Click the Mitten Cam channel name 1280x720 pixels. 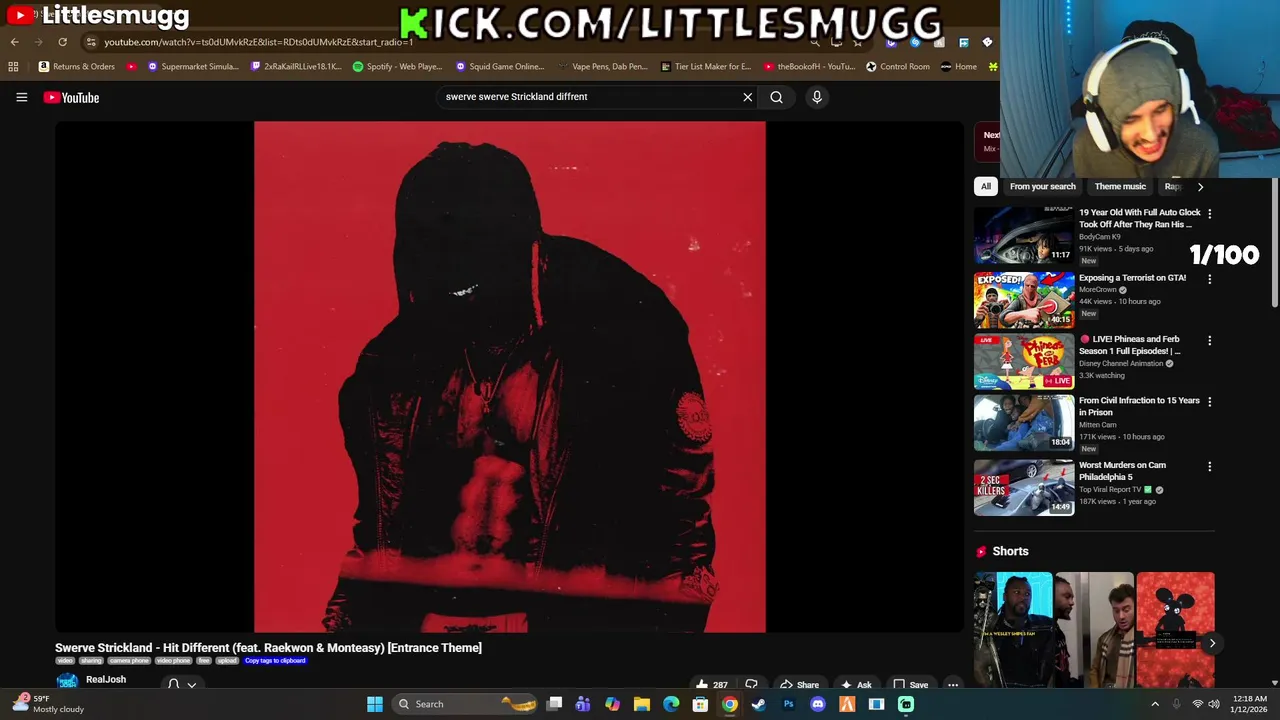coord(1097,425)
